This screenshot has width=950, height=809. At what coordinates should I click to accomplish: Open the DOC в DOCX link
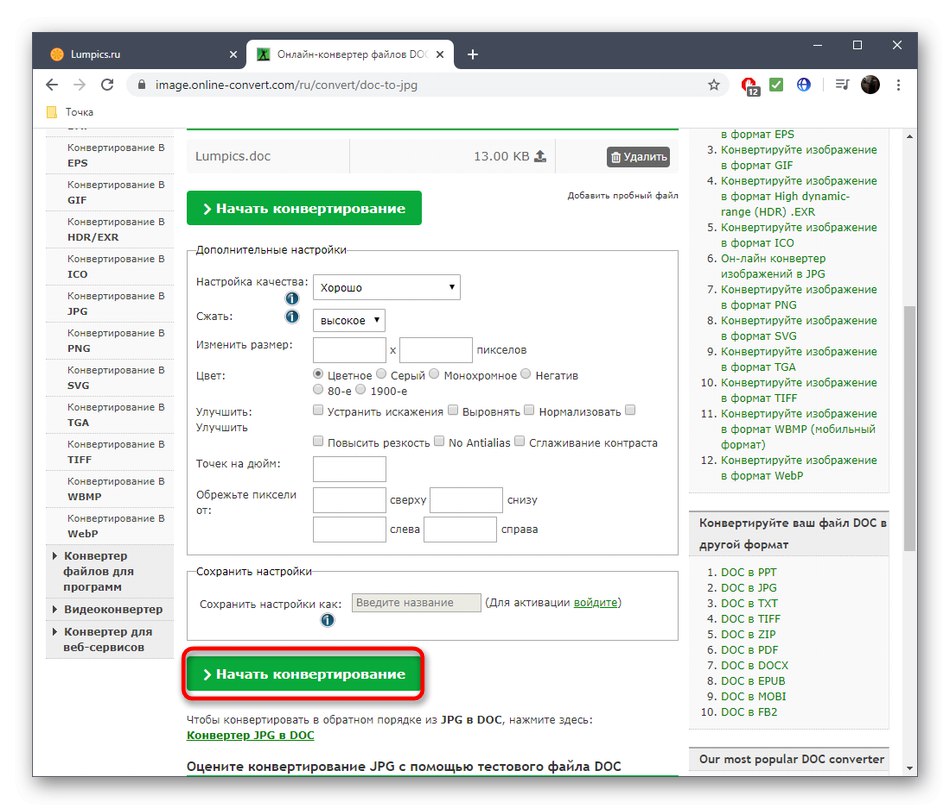[754, 665]
